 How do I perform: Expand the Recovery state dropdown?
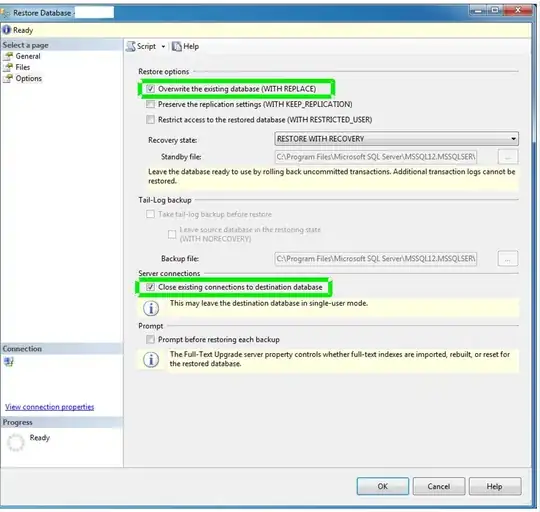(x=396, y=139)
